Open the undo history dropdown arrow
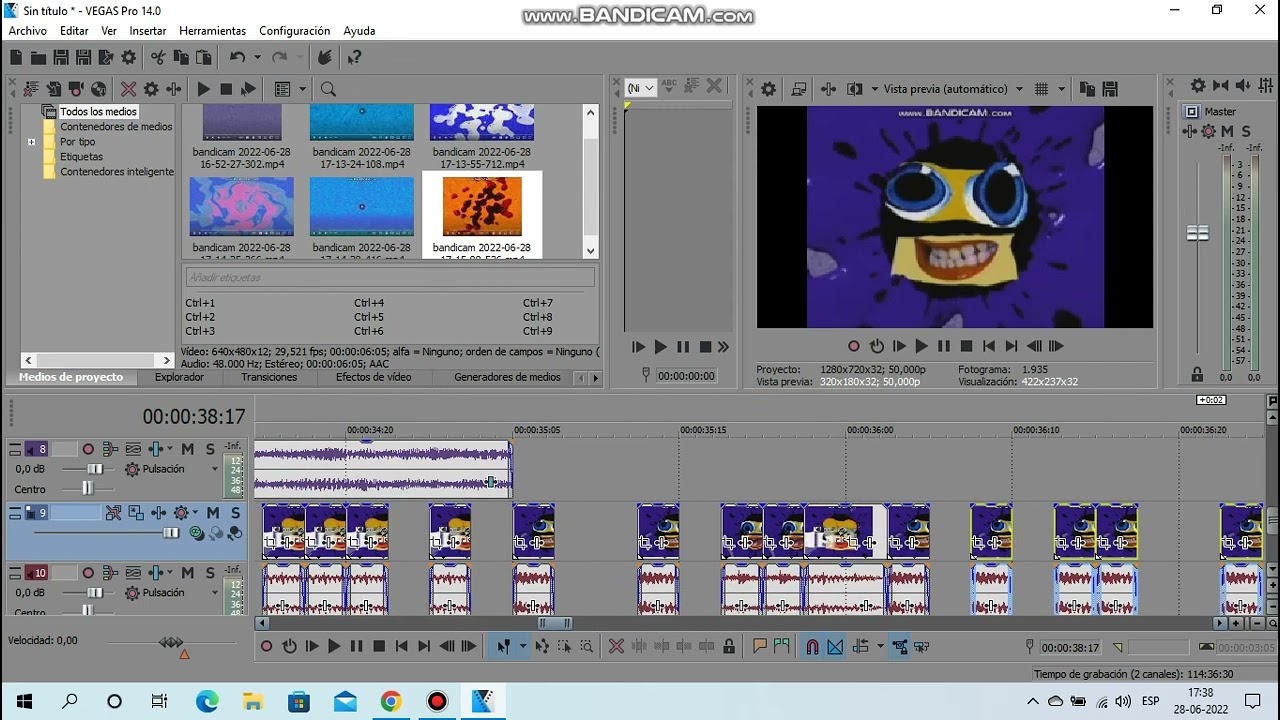The image size is (1280, 720). (257, 58)
